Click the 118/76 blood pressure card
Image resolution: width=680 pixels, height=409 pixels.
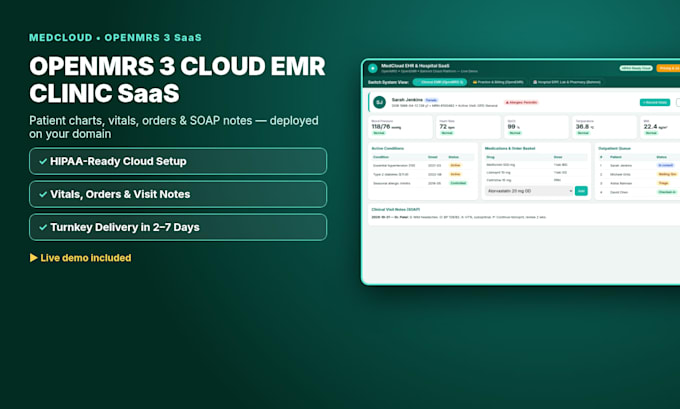400,127
